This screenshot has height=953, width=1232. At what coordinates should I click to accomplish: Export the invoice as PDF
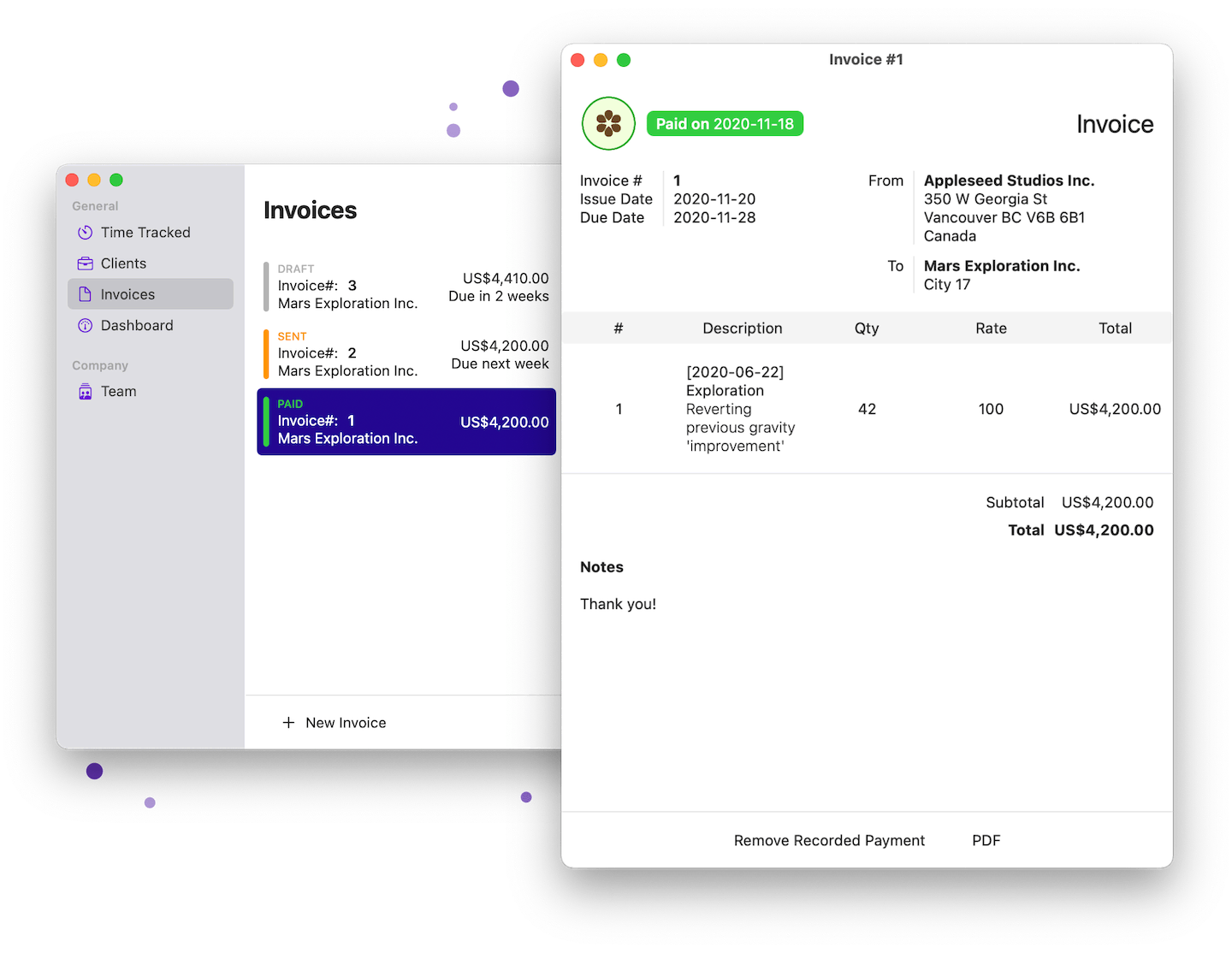pyautogui.click(x=986, y=840)
